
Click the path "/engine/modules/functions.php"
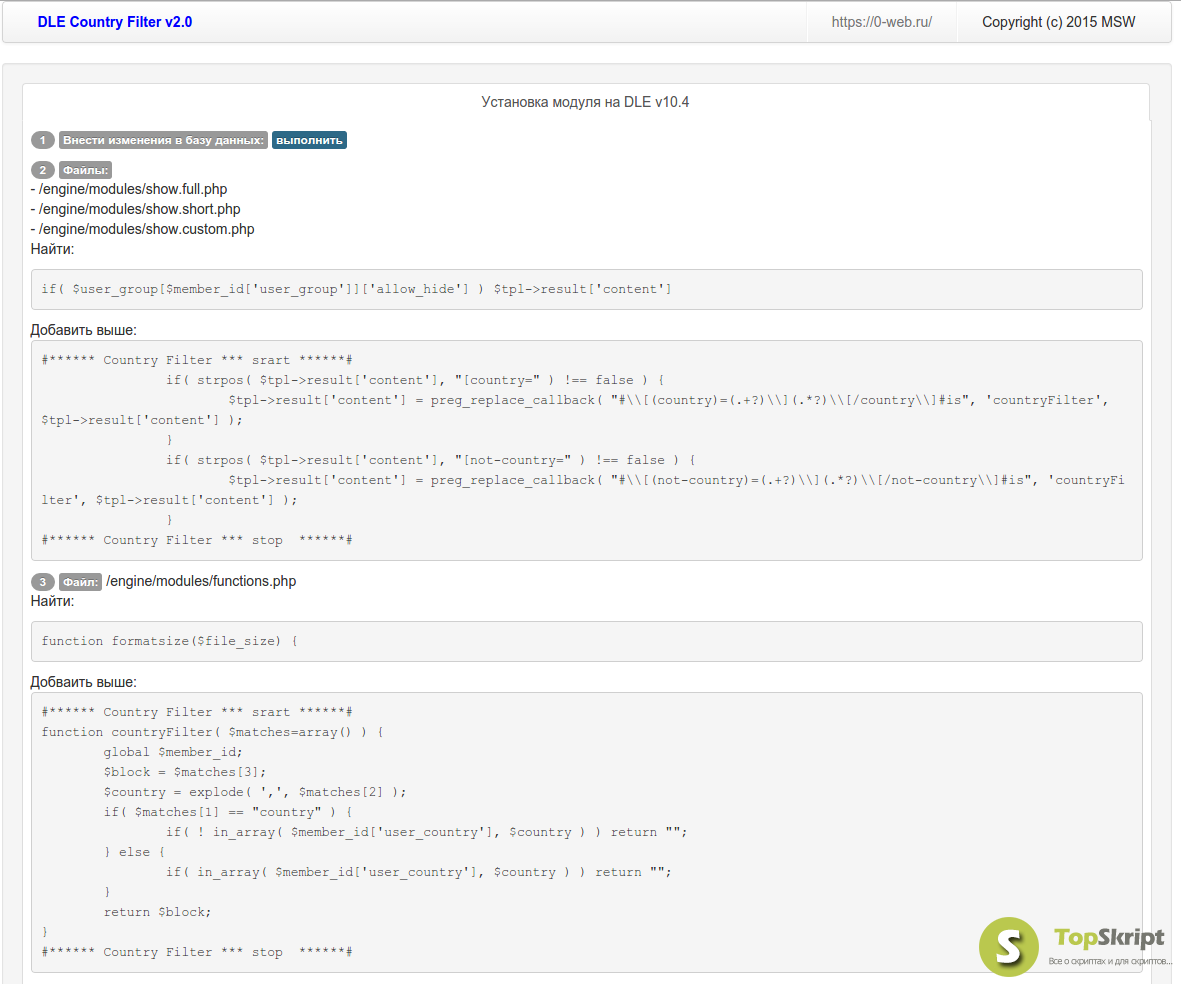pyautogui.click(x=201, y=581)
